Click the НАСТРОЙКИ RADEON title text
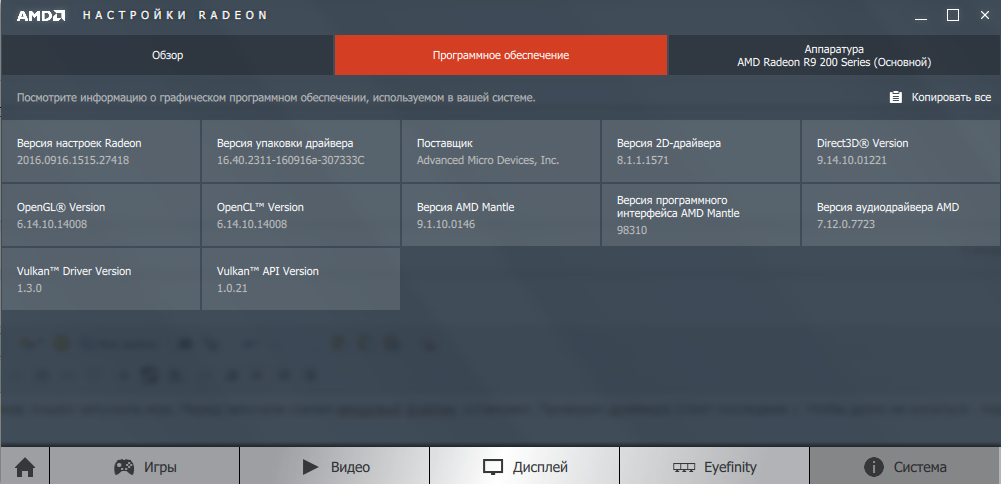 coord(175,15)
